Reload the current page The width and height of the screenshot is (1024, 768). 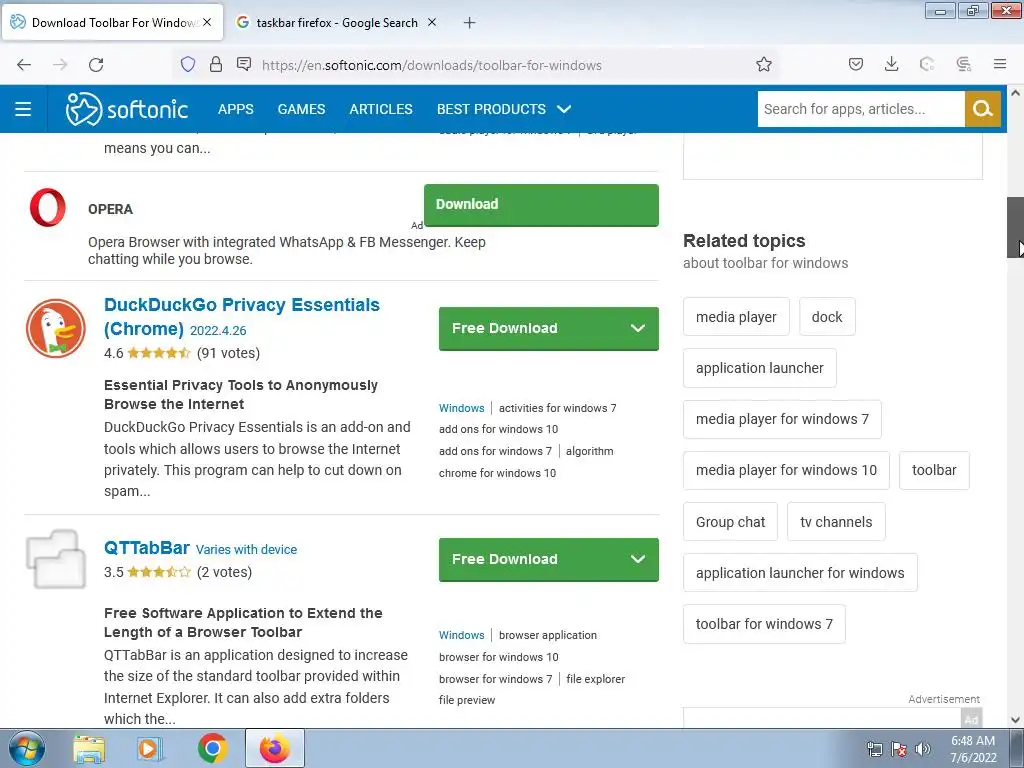tap(96, 65)
